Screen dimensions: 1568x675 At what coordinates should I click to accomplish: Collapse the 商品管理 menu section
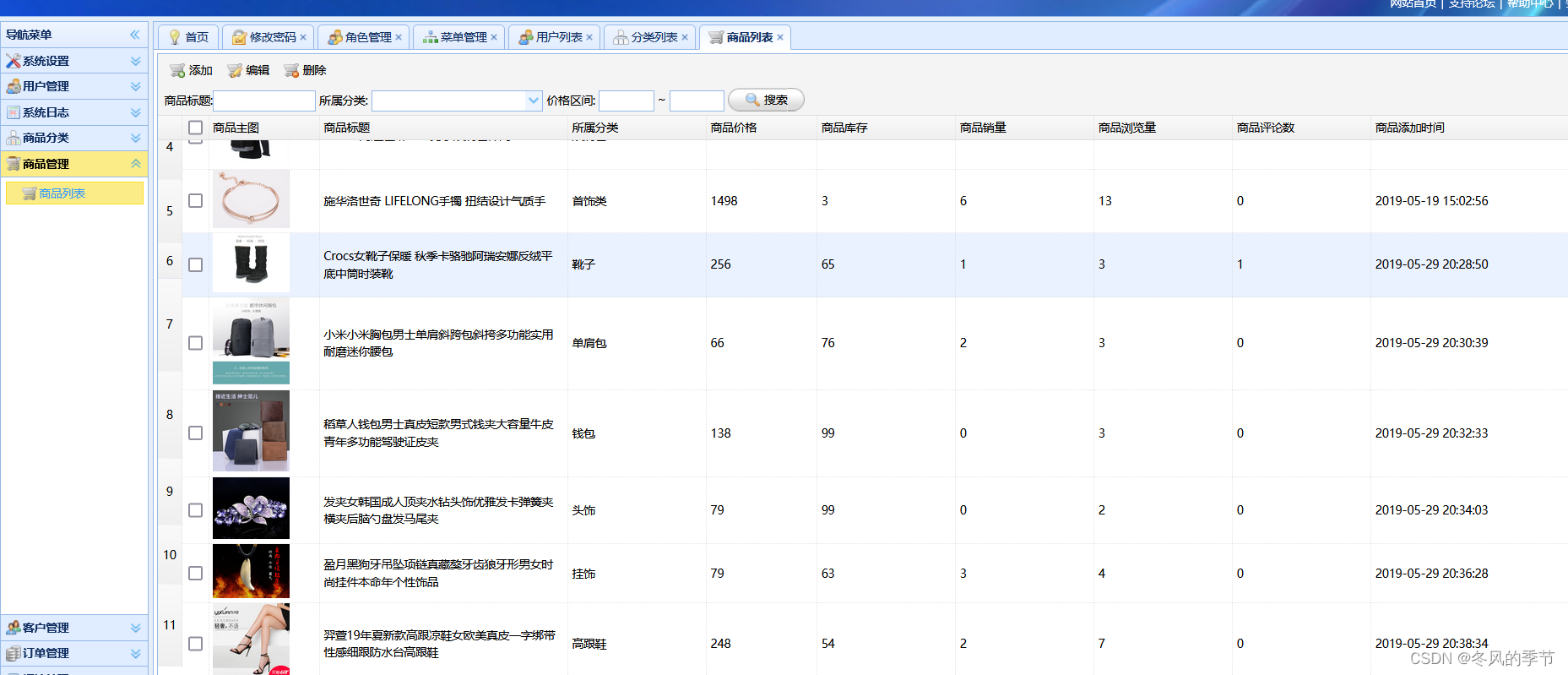(x=135, y=164)
